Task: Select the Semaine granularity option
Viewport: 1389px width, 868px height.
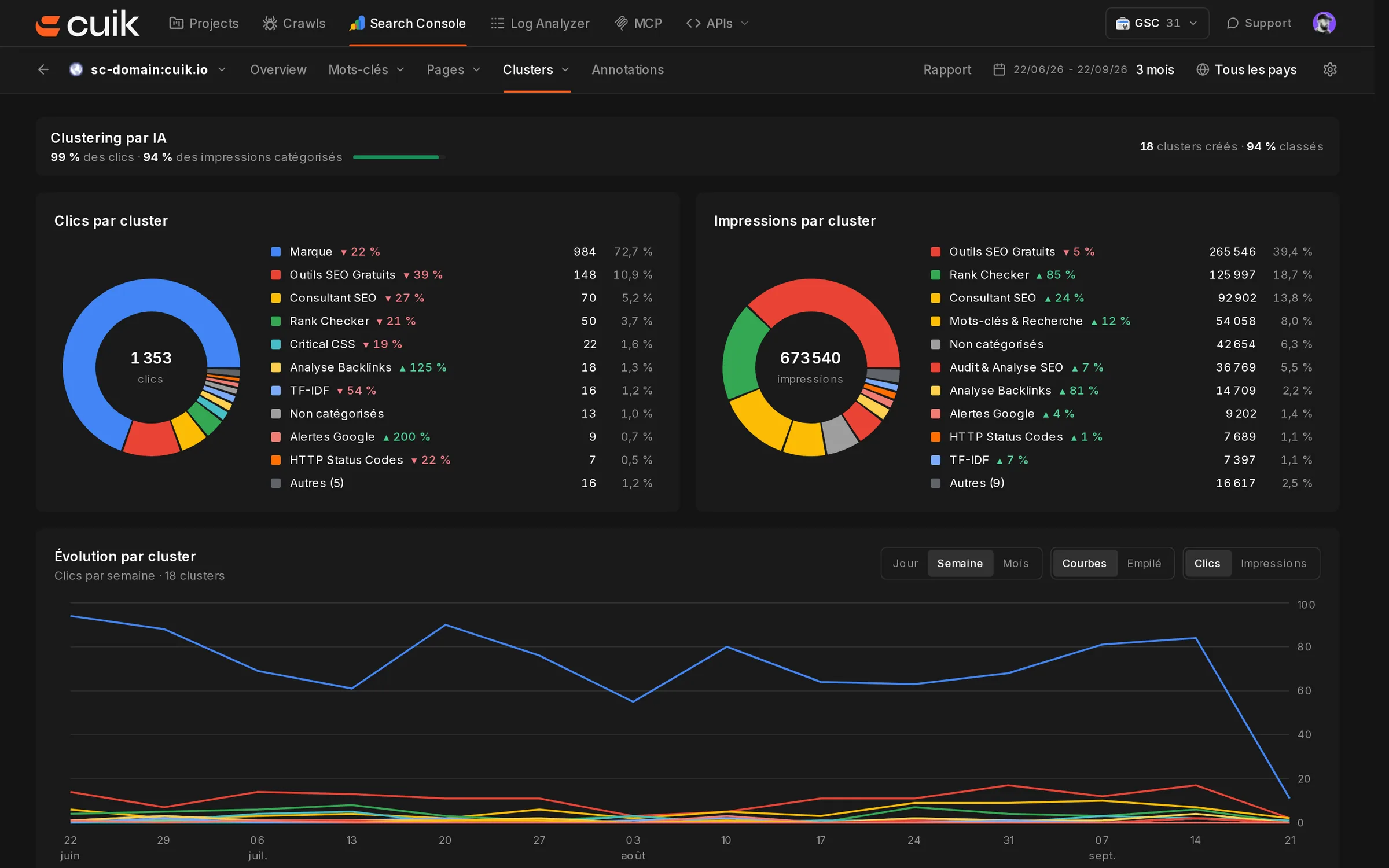Action: coord(960,563)
